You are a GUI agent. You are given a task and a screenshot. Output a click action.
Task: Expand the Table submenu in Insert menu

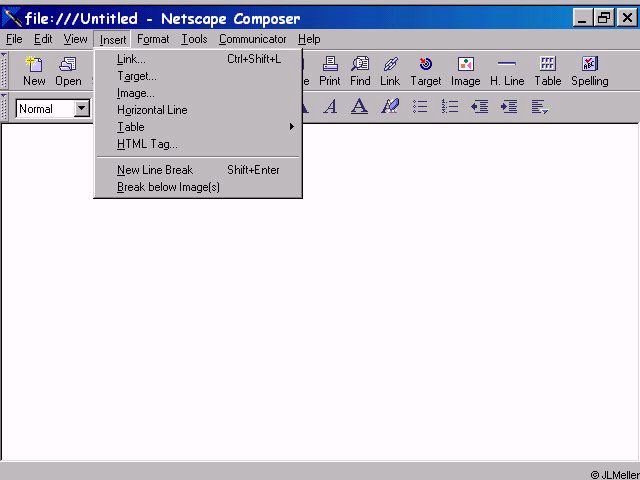coord(198,127)
